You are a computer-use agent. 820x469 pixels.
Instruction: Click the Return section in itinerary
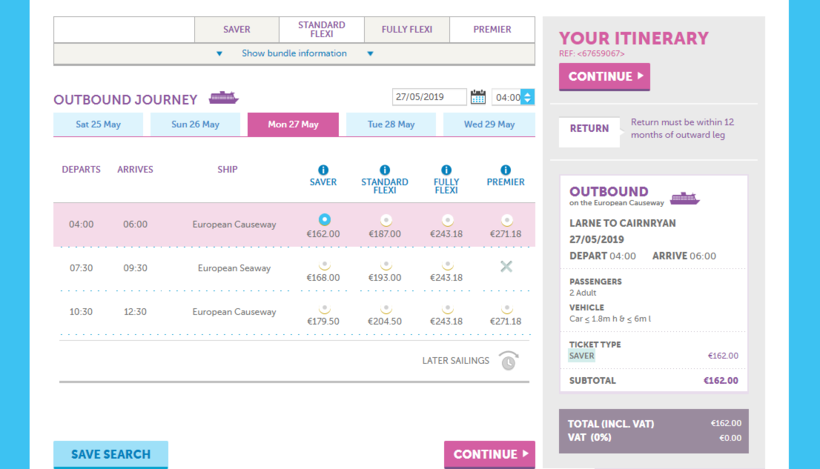tap(589, 128)
